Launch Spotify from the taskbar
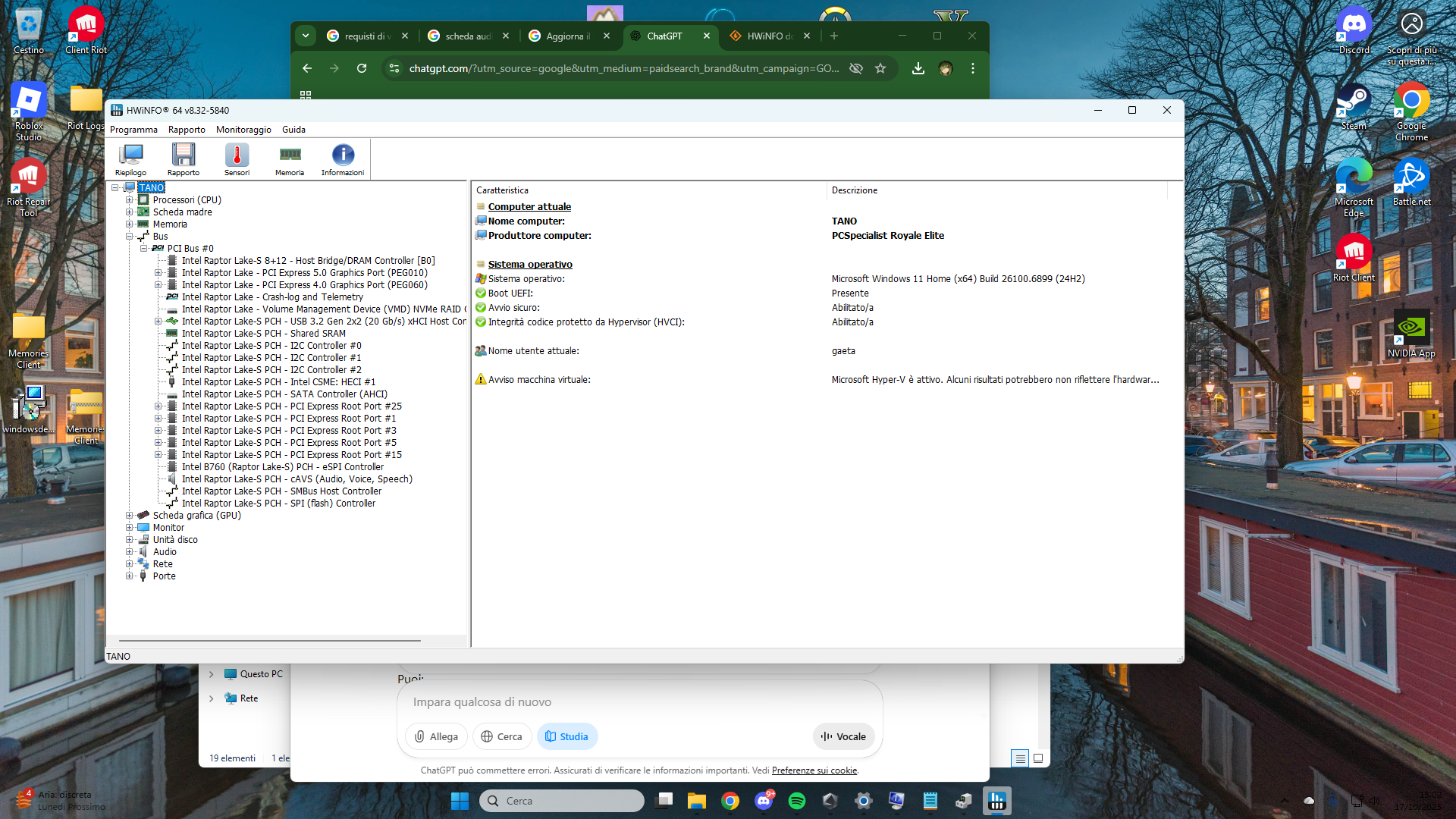 pos(796,801)
